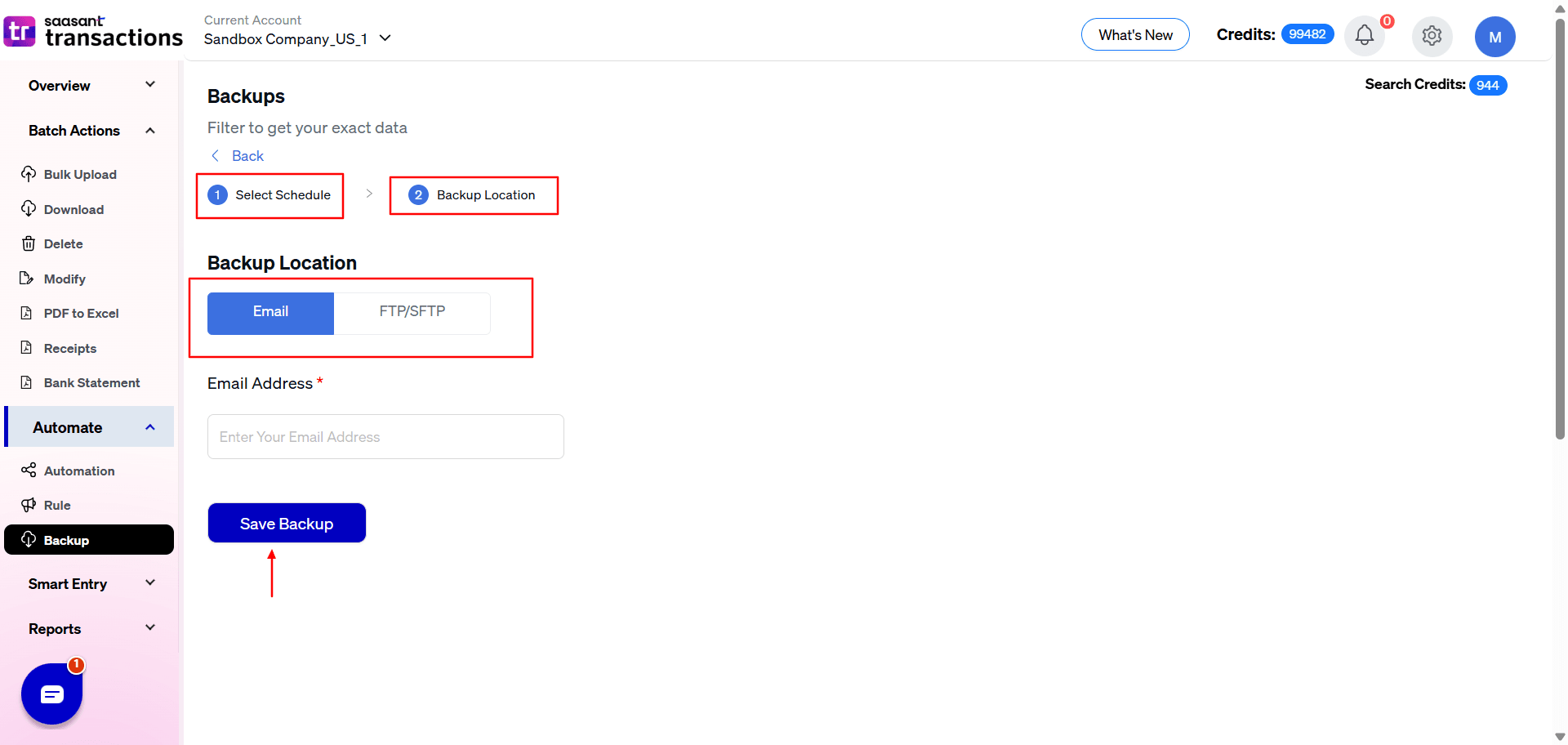The image size is (1568, 745).
Task: Collapse the Automate section chevron
Action: coord(150,427)
